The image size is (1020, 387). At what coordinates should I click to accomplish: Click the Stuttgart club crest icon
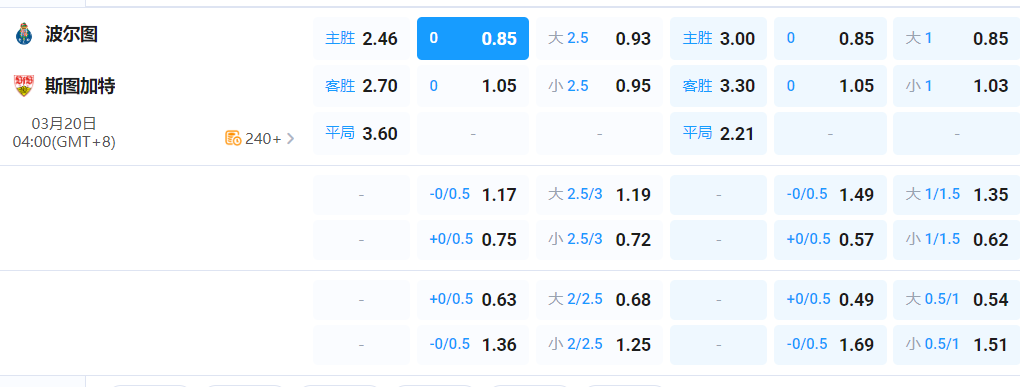(x=23, y=85)
